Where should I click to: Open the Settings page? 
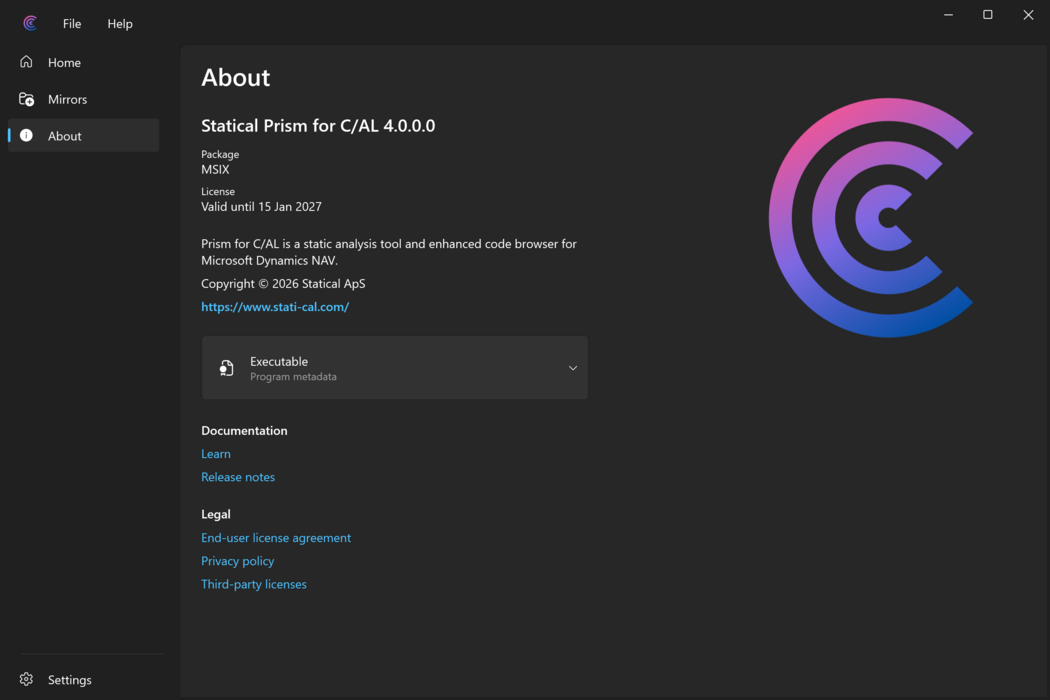tap(84, 679)
